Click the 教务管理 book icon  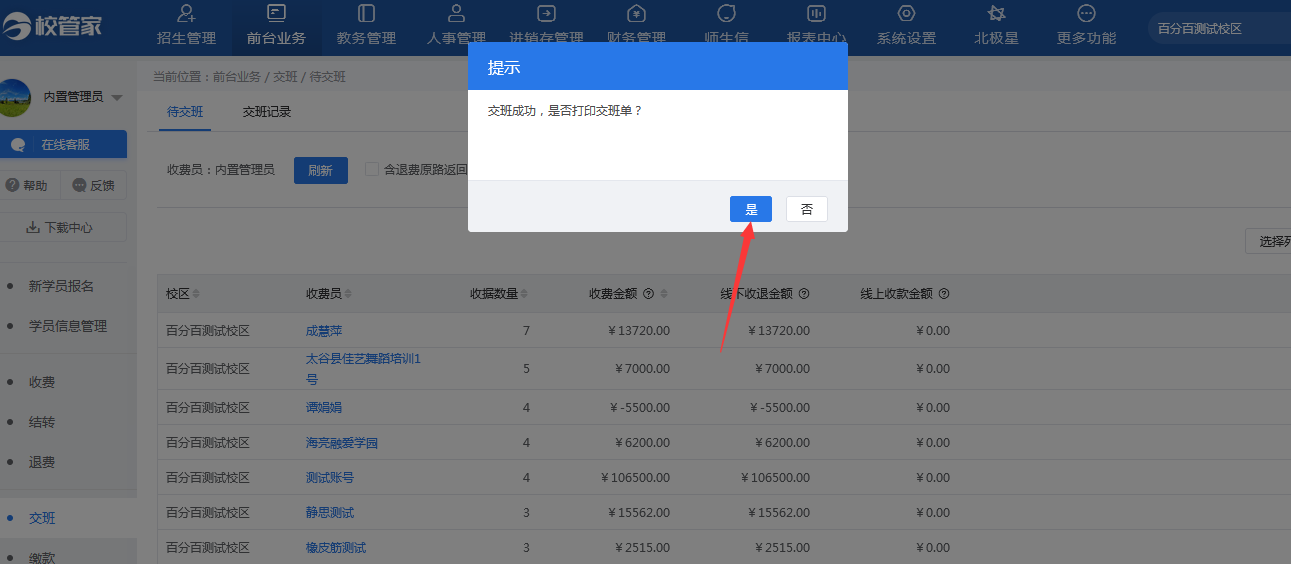pyautogui.click(x=366, y=13)
